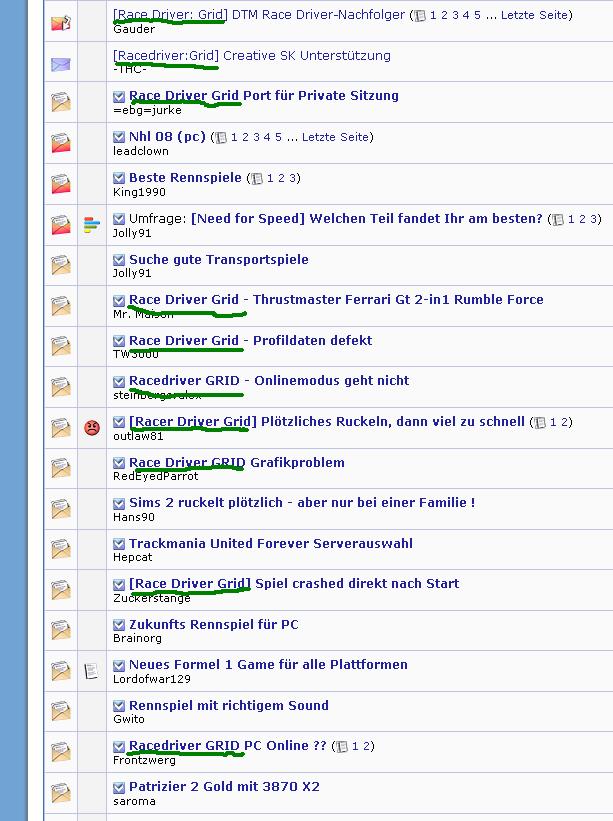
Task: Go to page 3 of 'Beste Rennspiele'
Action: 292,178
